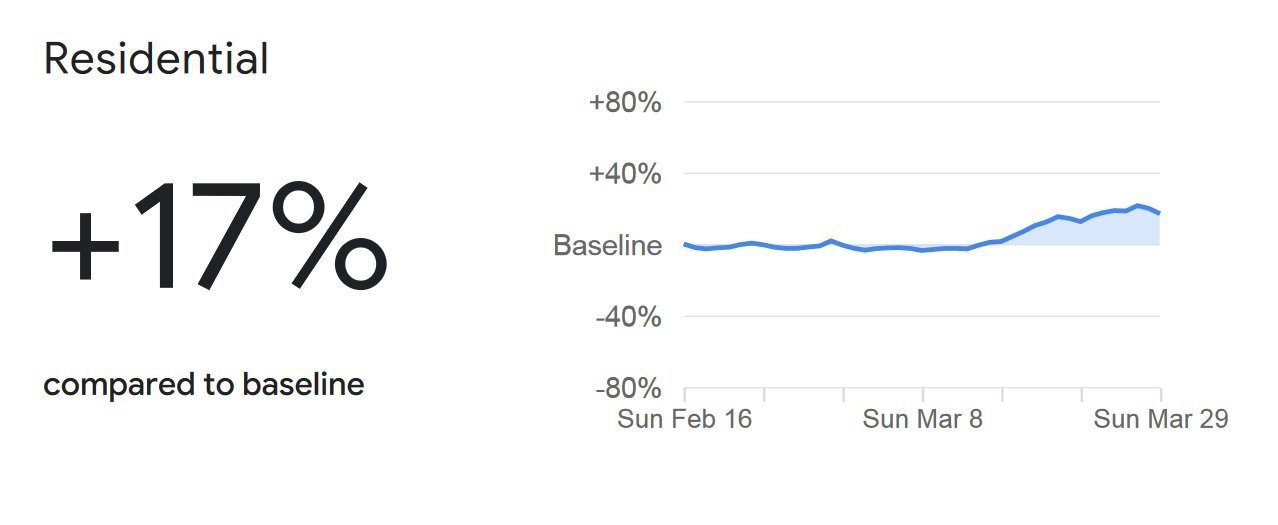Click the Sun Mar 29 date label

[1160, 419]
